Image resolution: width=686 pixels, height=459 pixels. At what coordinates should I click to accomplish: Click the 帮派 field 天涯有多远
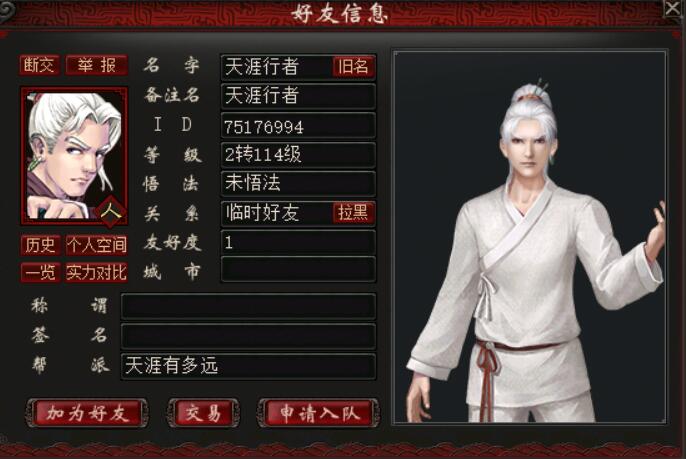pyautogui.click(x=248, y=366)
